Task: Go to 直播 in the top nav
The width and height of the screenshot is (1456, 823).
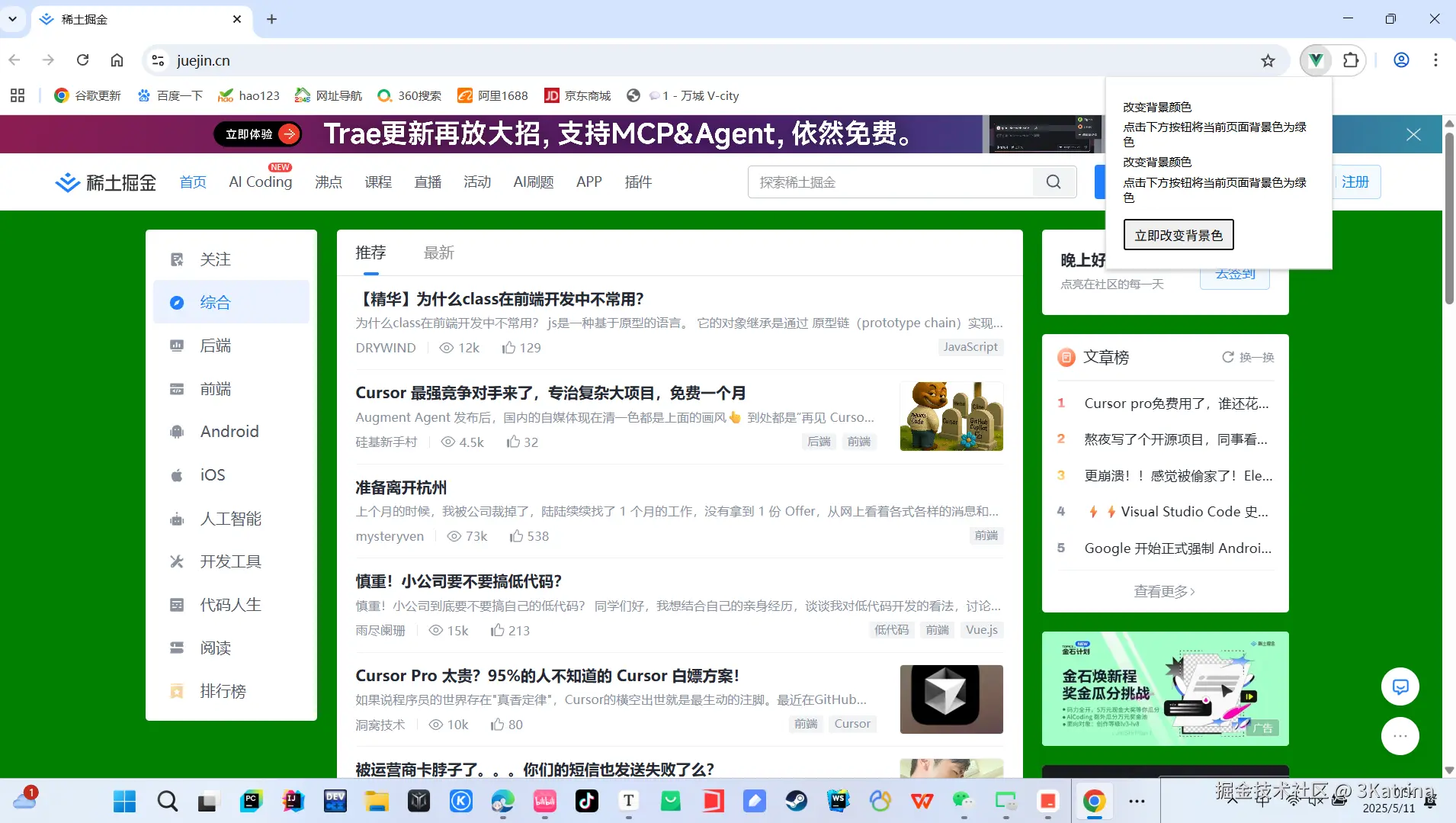Action: coord(428,182)
